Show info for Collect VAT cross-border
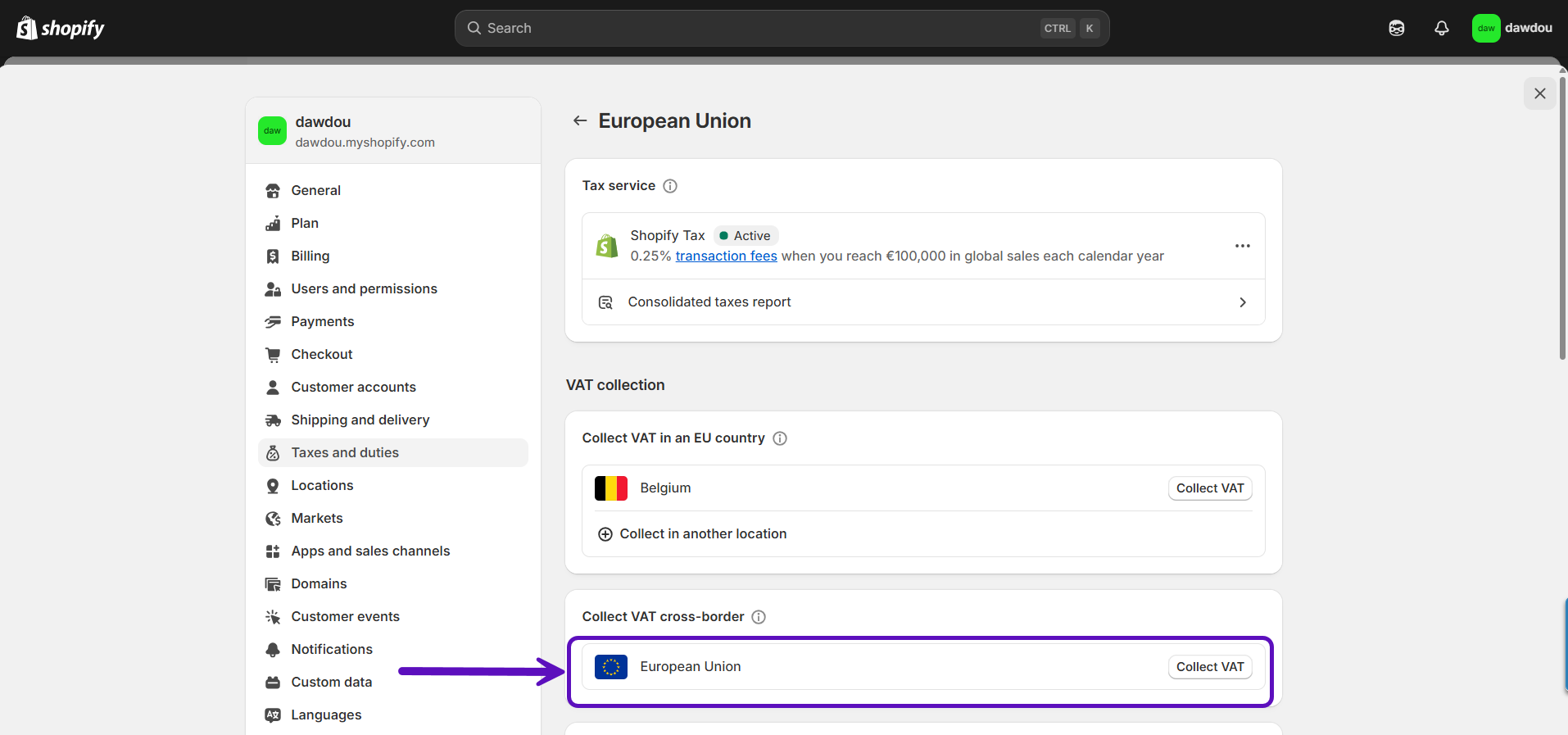Image resolution: width=1568 pixels, height=735 pixels. (759, 617)
